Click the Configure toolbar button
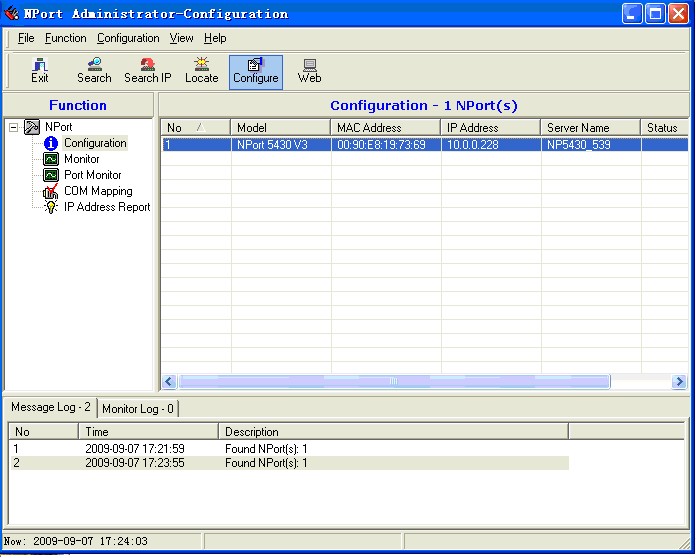Screen dimensions: 696x558 256,72
